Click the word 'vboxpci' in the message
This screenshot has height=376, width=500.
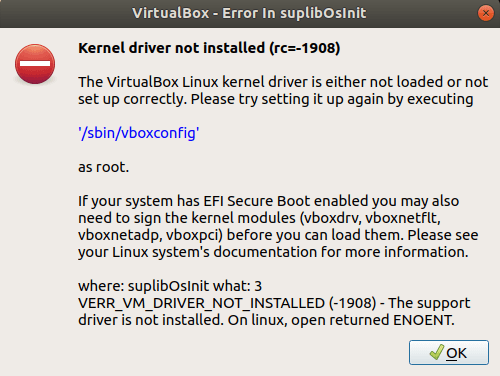pos(194,235)
